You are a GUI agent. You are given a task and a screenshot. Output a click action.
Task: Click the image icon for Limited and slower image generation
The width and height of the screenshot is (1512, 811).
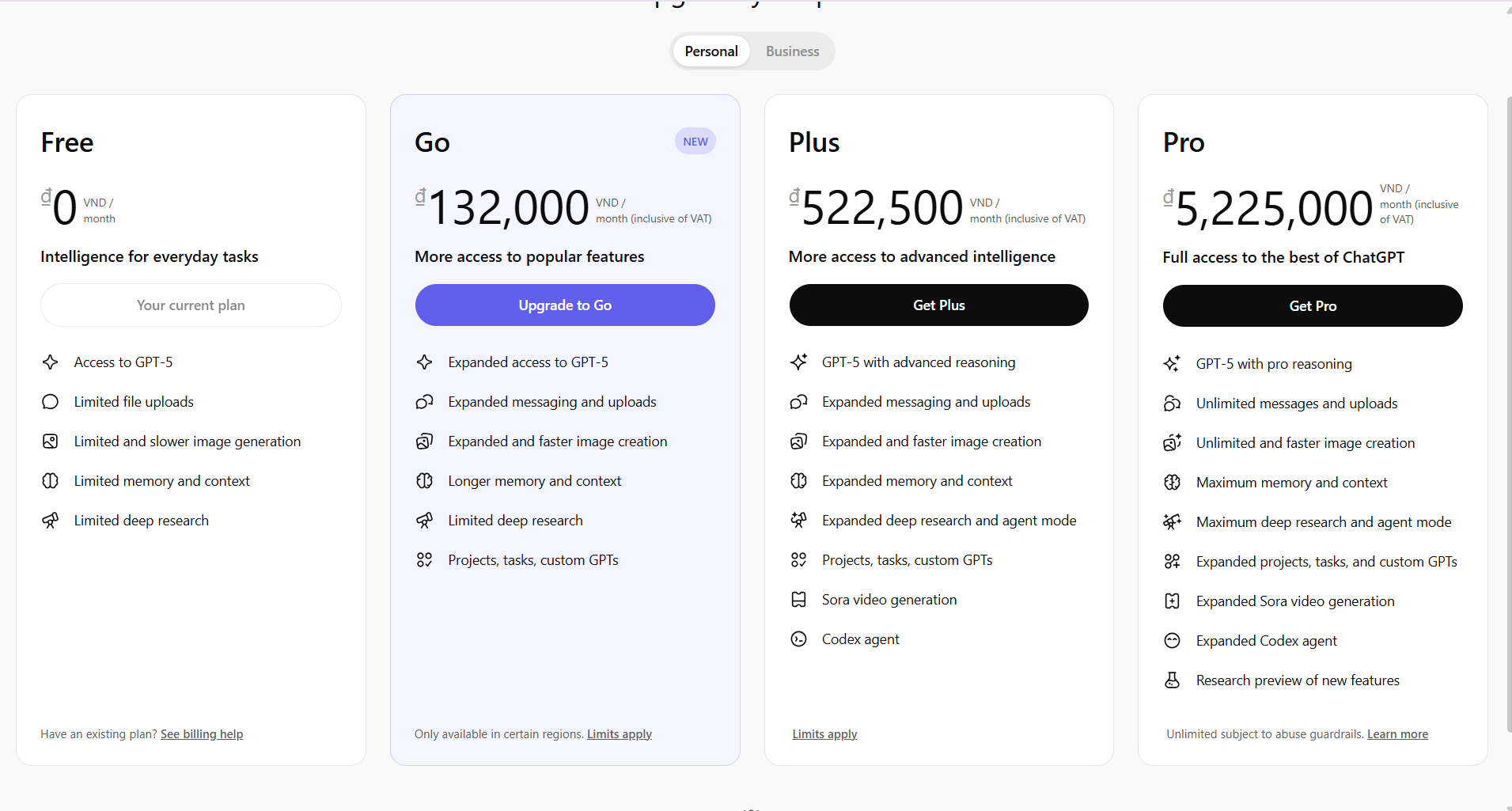[x=51, y=442]
